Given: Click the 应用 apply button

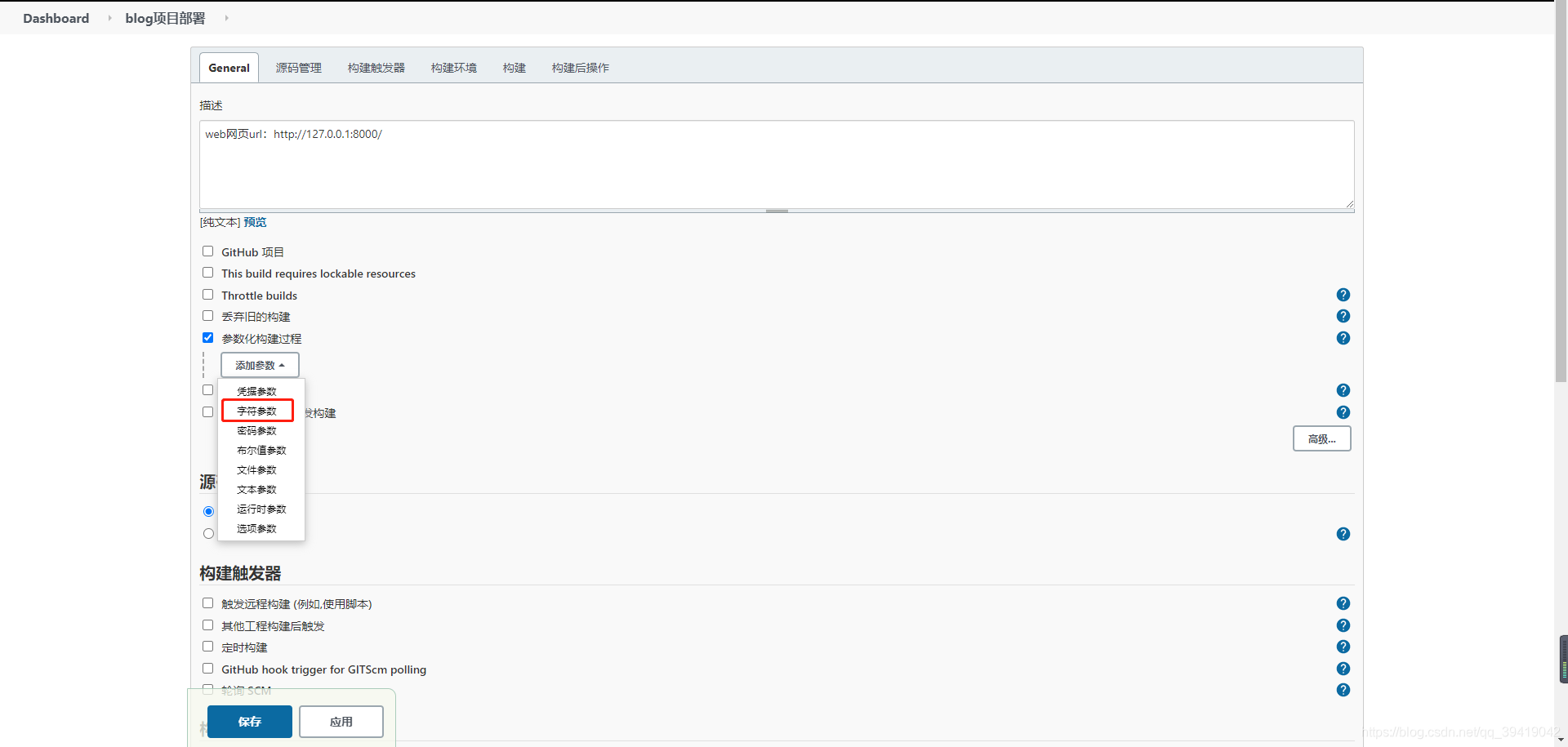Looking at the screenshot, I should pyautogui.click(x=341, y=722).
